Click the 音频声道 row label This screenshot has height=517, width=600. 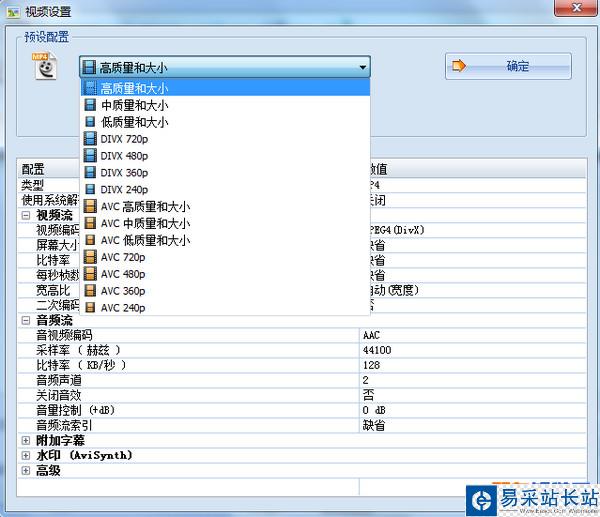point(59,380)
